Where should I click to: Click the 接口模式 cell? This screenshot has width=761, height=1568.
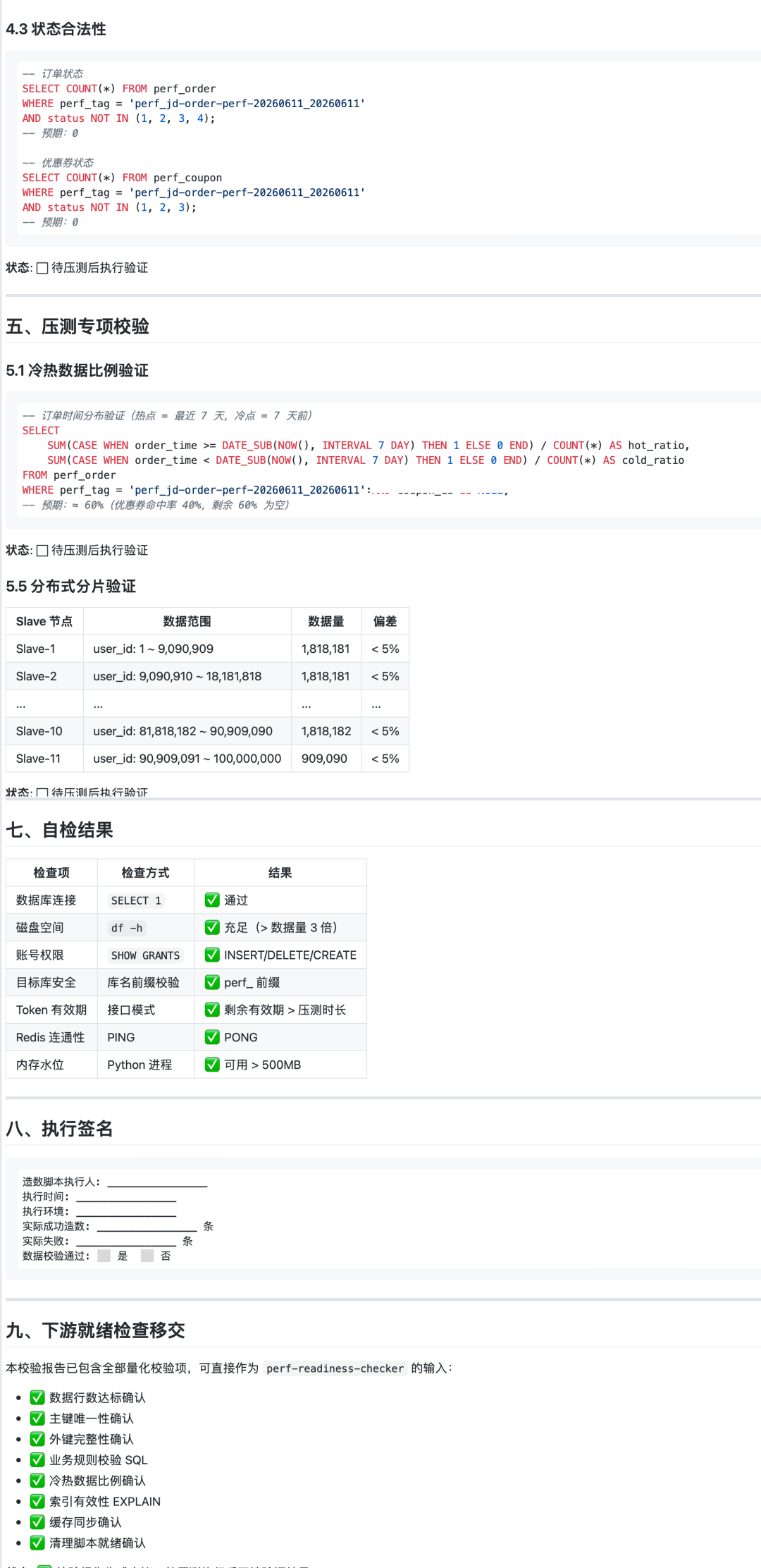146,1010
